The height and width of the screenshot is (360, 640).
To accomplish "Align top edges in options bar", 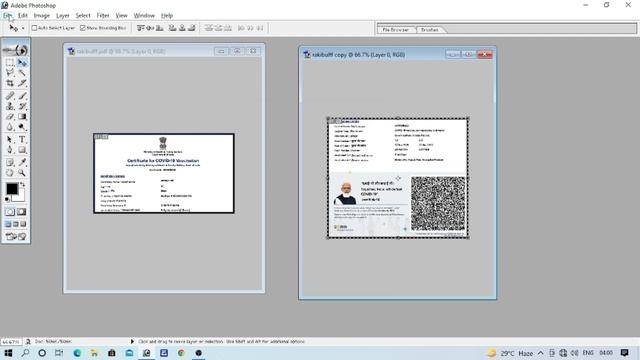I will 141,28.
